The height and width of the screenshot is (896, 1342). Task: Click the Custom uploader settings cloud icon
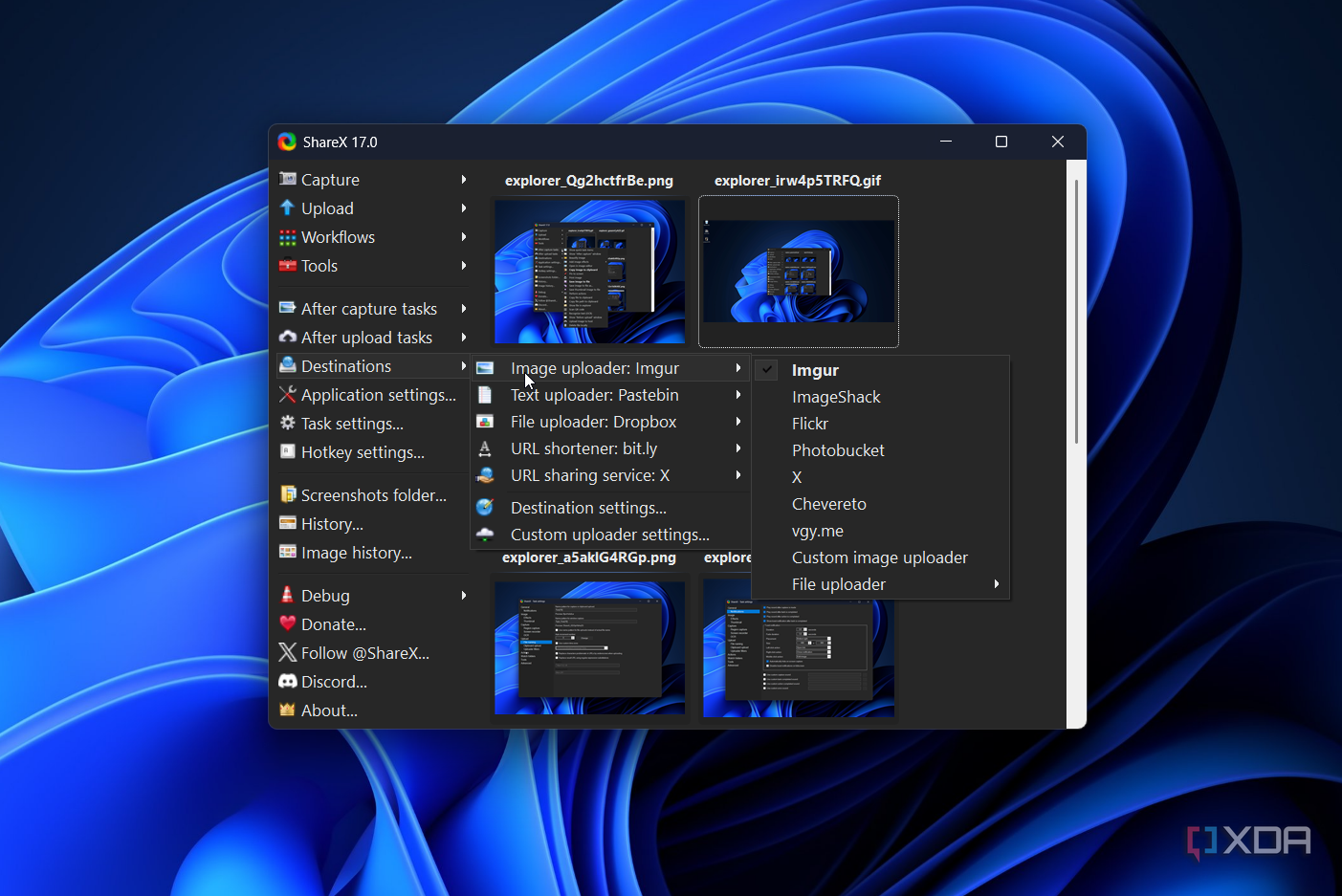coord(485,535)
